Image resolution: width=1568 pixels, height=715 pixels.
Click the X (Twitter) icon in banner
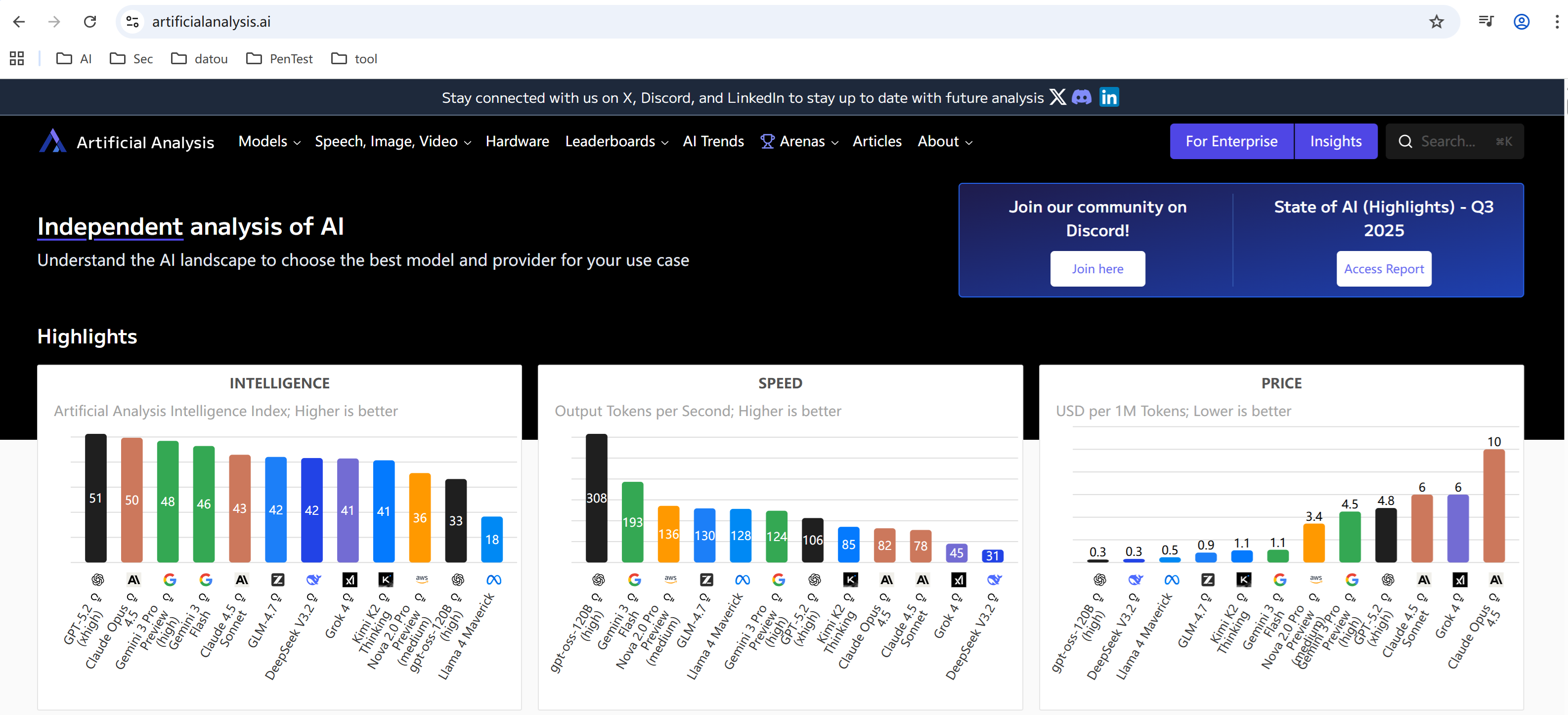point(1057,97)
